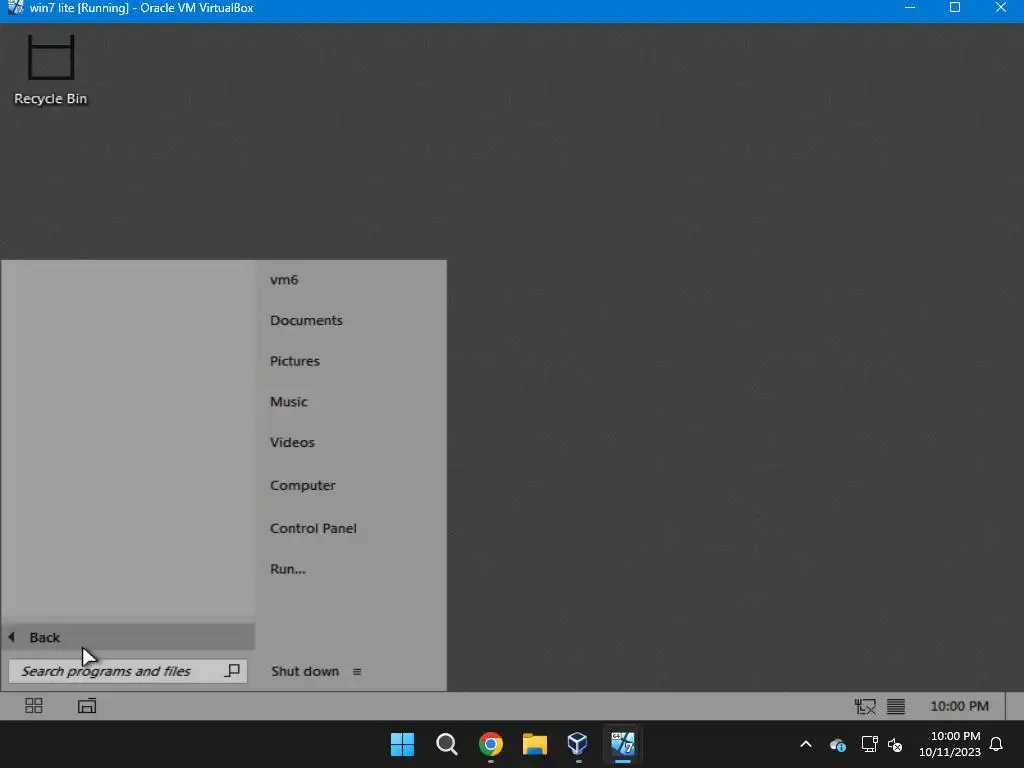Close the VirtualBox window
This screenshot has width=1024, height=768.
[x=1000, y=8]
